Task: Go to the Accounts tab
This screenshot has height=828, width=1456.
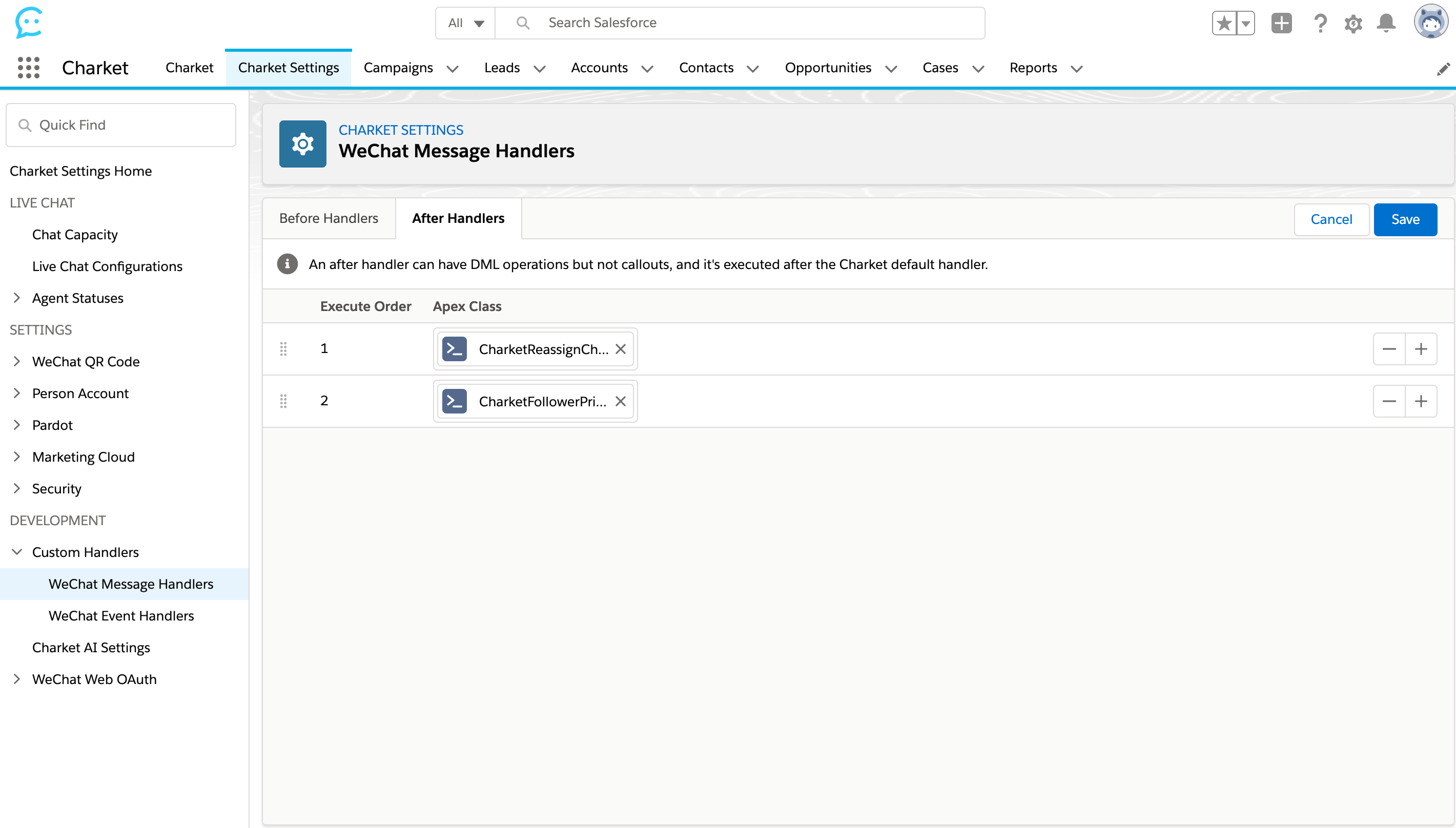Action: click(599, 68)
